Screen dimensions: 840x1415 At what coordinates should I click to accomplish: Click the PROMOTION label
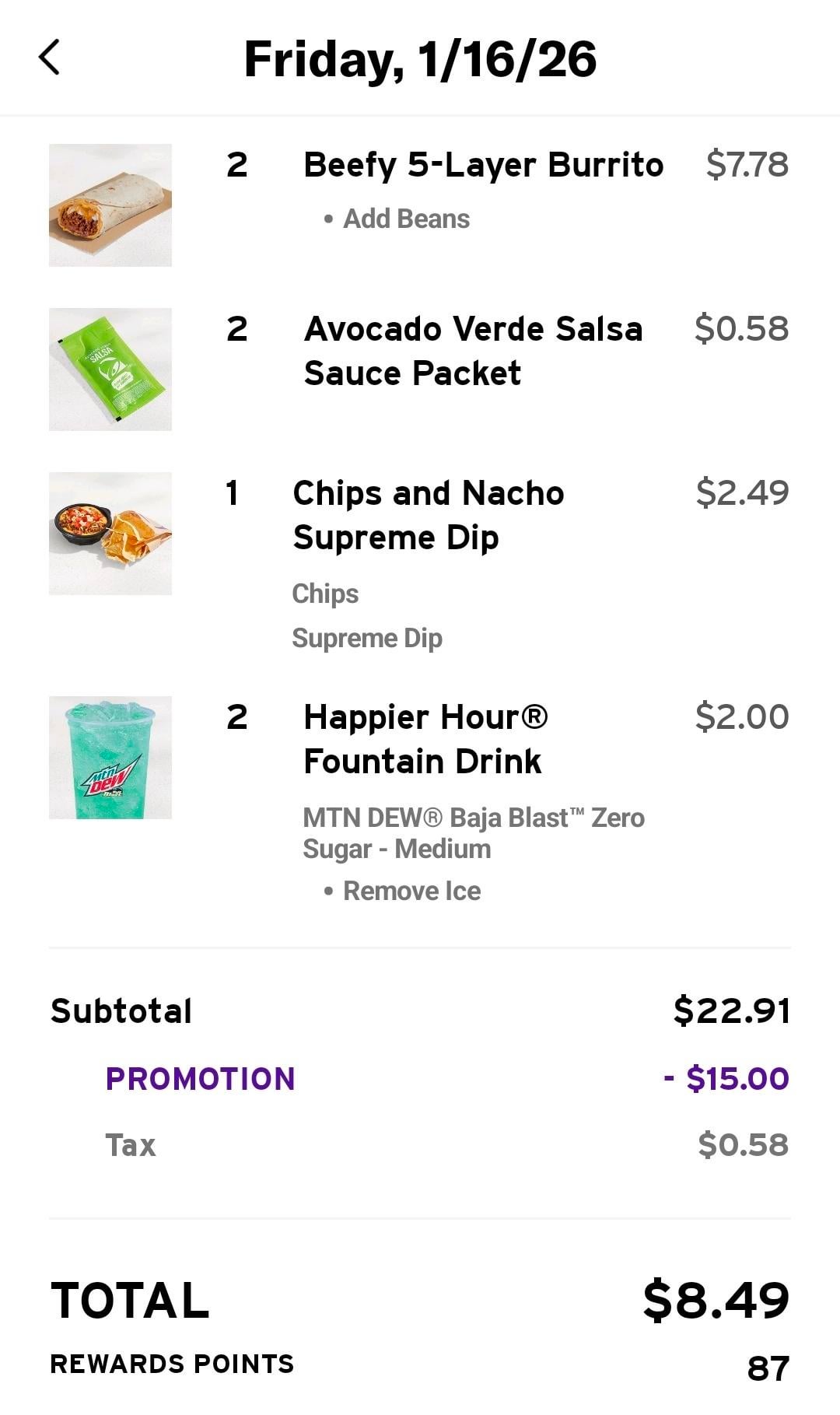(200, 1079)
